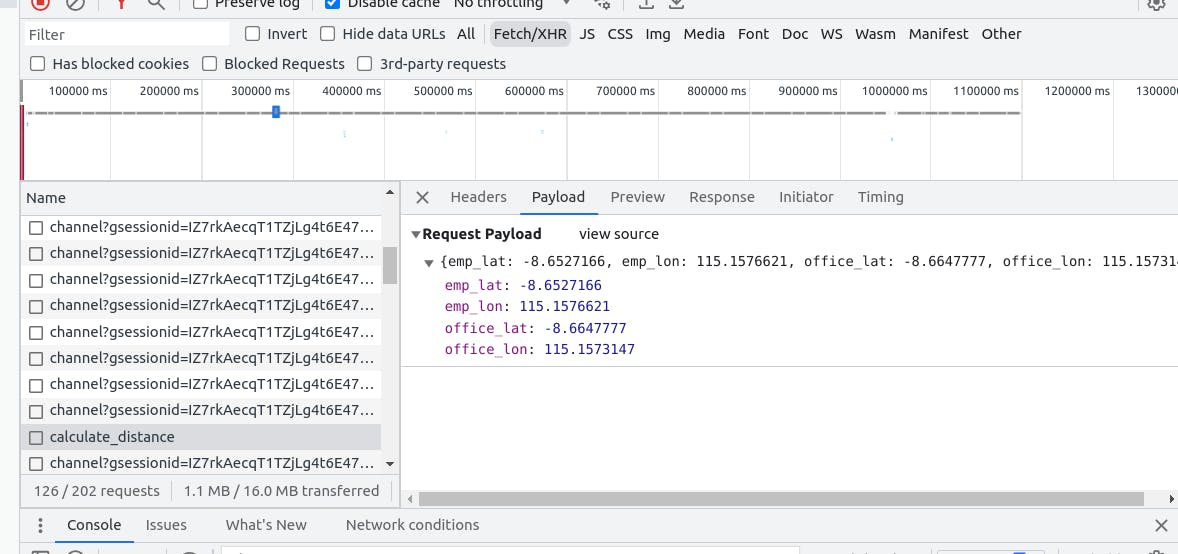Export HAR file using download arrow icon
Screen dimensions: 1178x554
coord(676,4)
